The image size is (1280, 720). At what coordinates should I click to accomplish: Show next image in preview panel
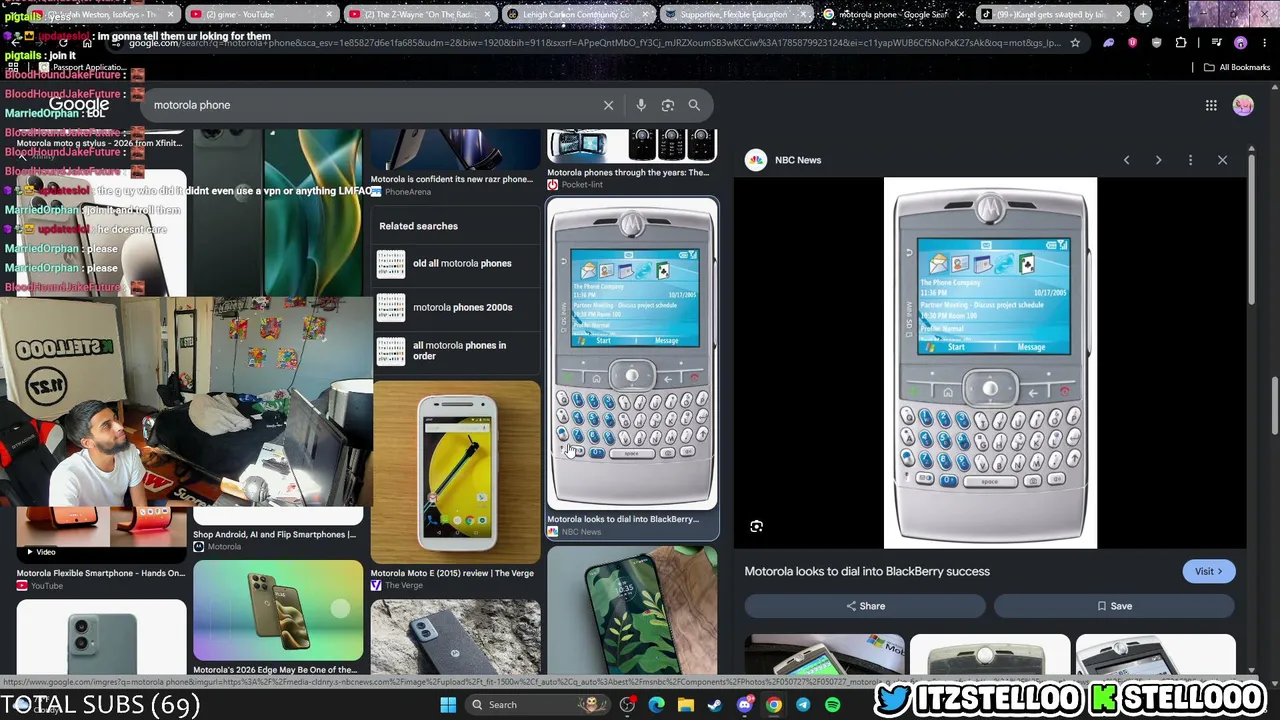pos(1158,160)
